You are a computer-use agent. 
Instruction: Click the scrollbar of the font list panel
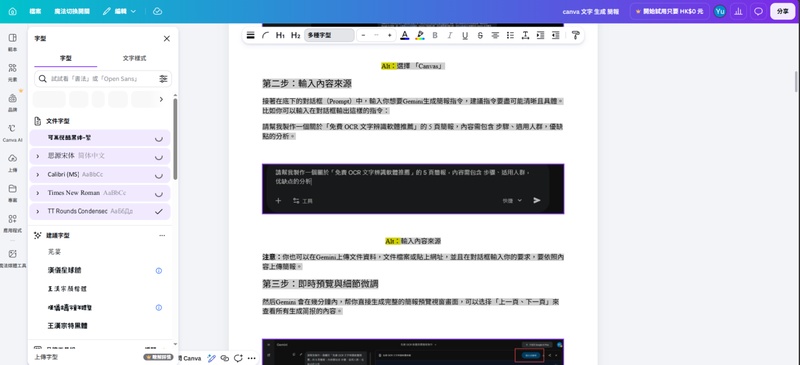pos(176,139)
